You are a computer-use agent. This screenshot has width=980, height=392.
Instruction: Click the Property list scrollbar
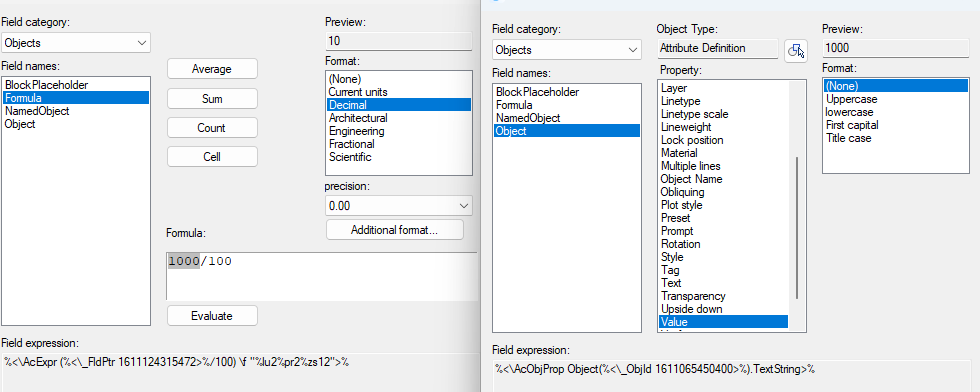797,228
